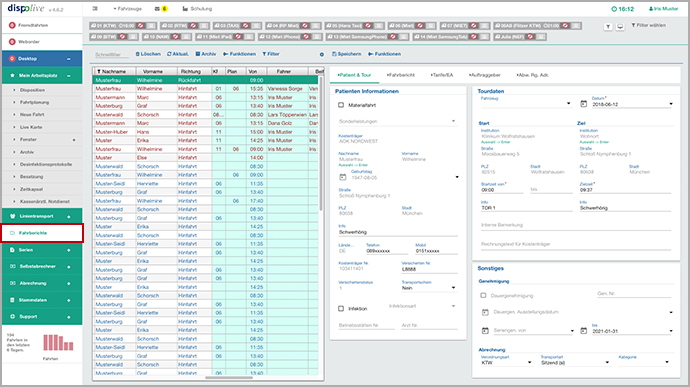Click the filter funnel icon button top right
The width and height of the screenshot is (690, 387).
coord(608,27)
